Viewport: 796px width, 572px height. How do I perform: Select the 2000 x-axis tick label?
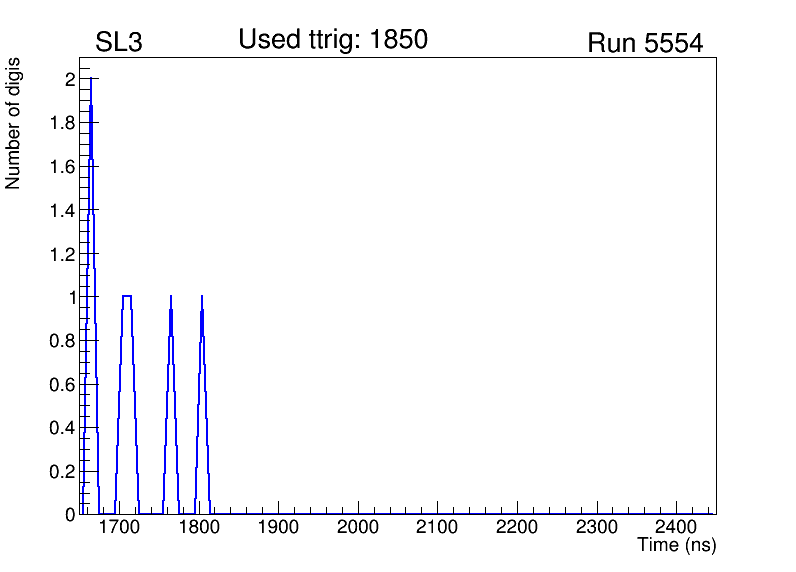coord(357,527)
